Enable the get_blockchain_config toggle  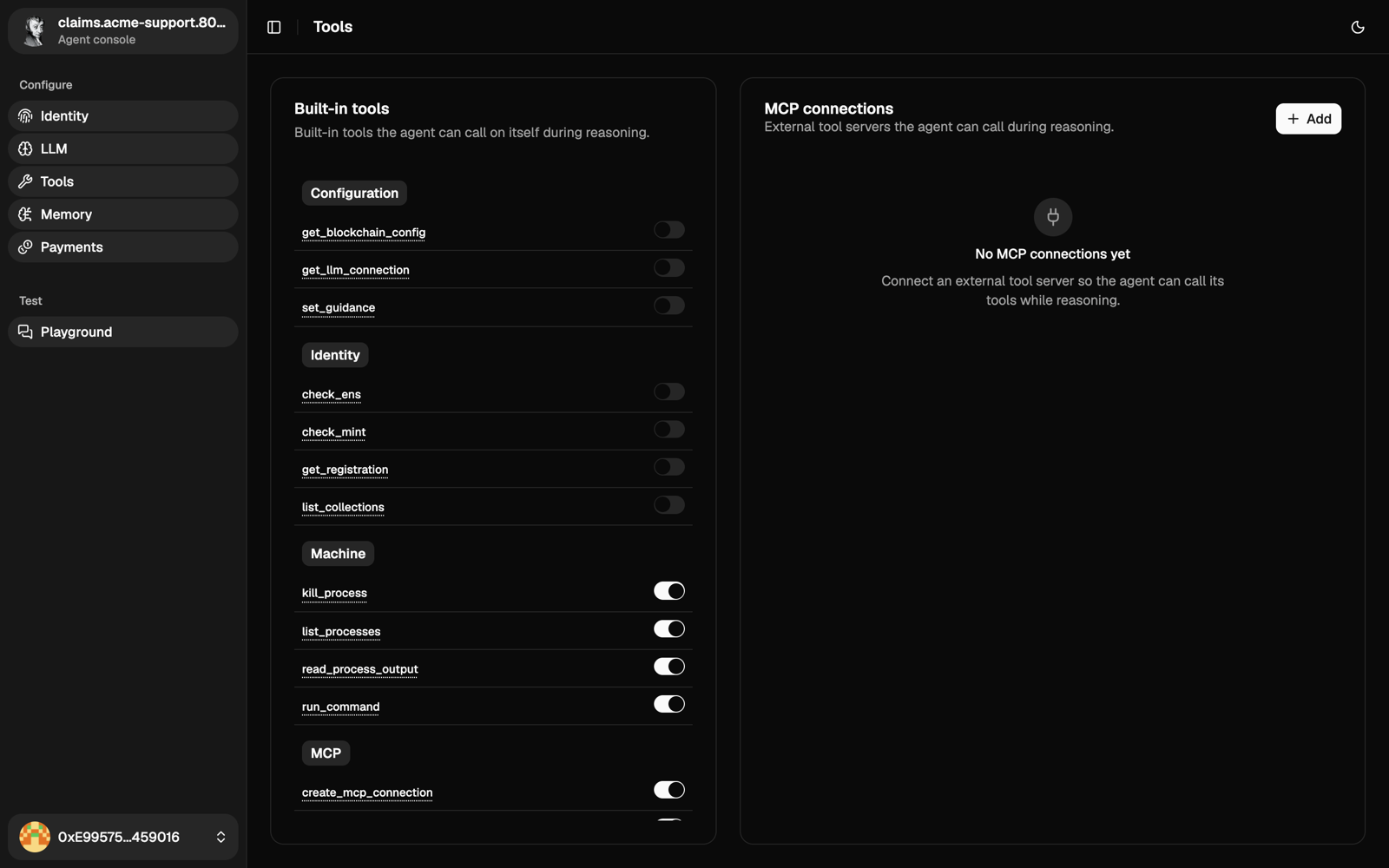(x=669, y=230)
